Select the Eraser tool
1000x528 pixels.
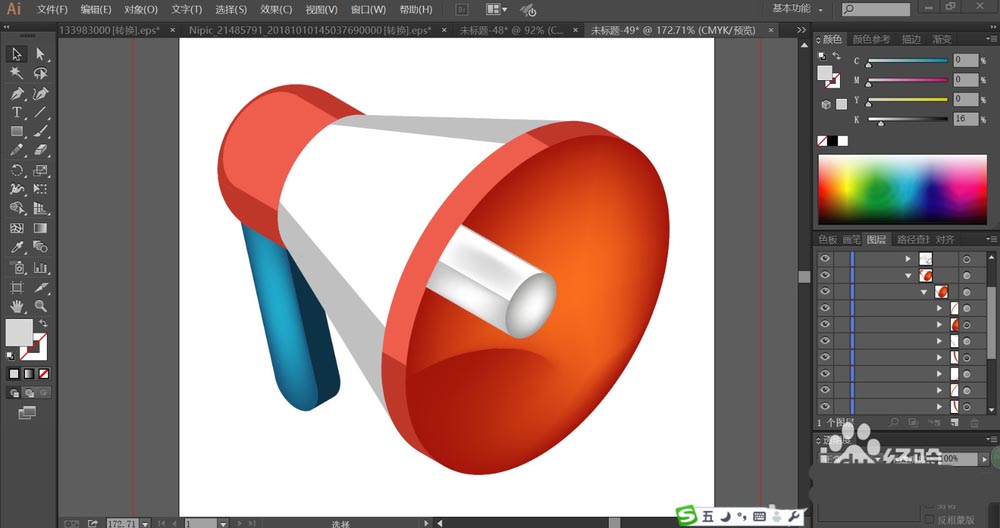[x=40, y=150]
